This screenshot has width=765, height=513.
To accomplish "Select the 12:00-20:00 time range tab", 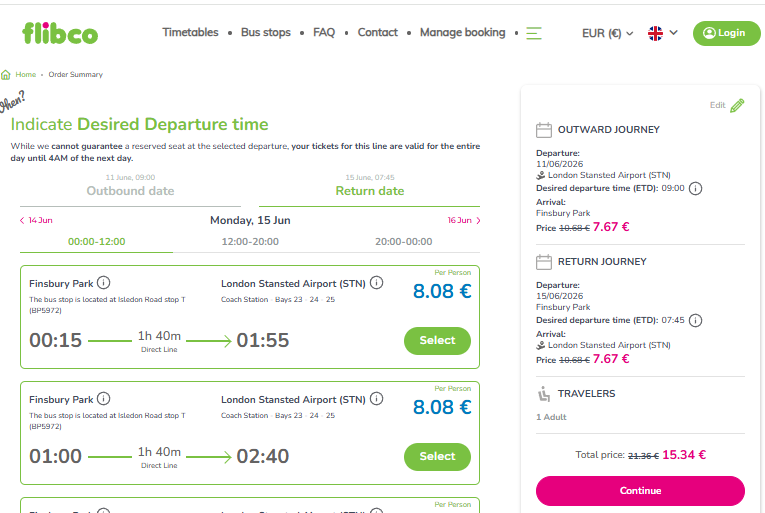I will [x=250, y=242].
